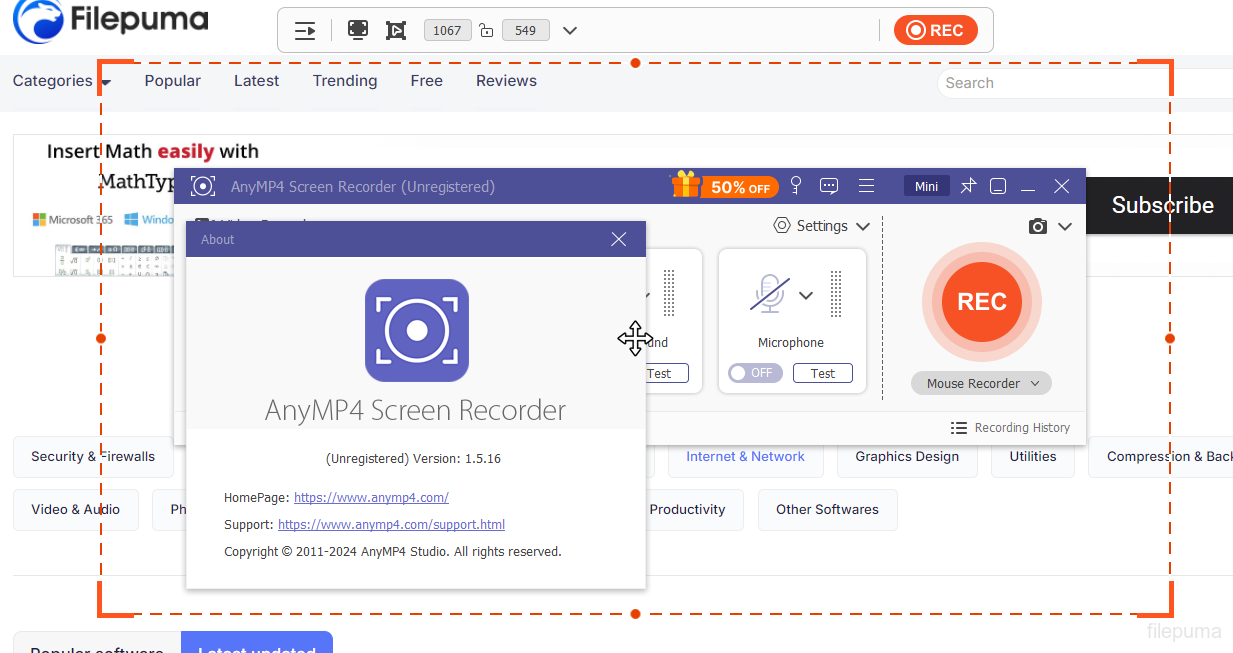
Task: Click the Microsoft 365 logo in advertisement
Action: 72,219
